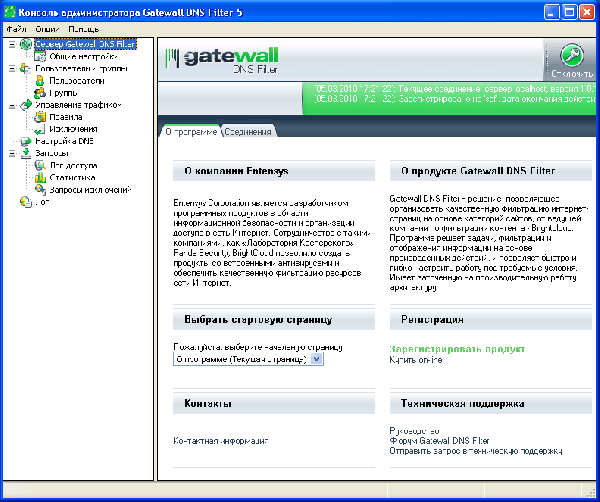Viewport: 600px width, 502px height.
Task: Click the Группы group icon
Action: tap(40, 93)
